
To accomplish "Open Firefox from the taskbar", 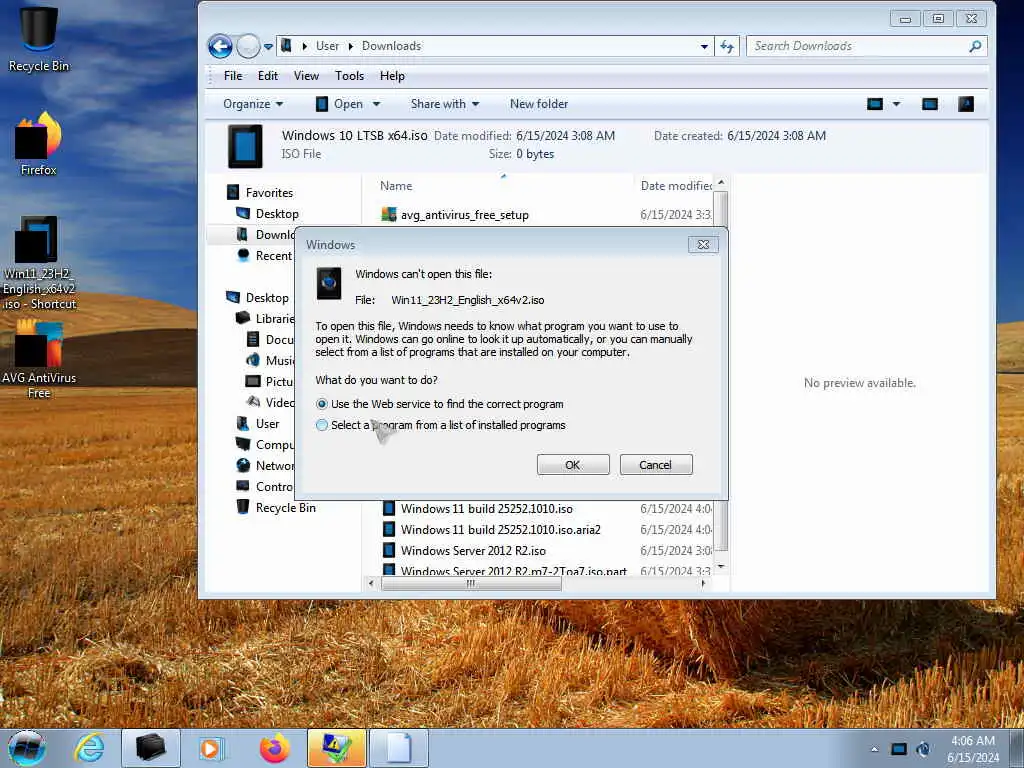I will click(275, 748).
